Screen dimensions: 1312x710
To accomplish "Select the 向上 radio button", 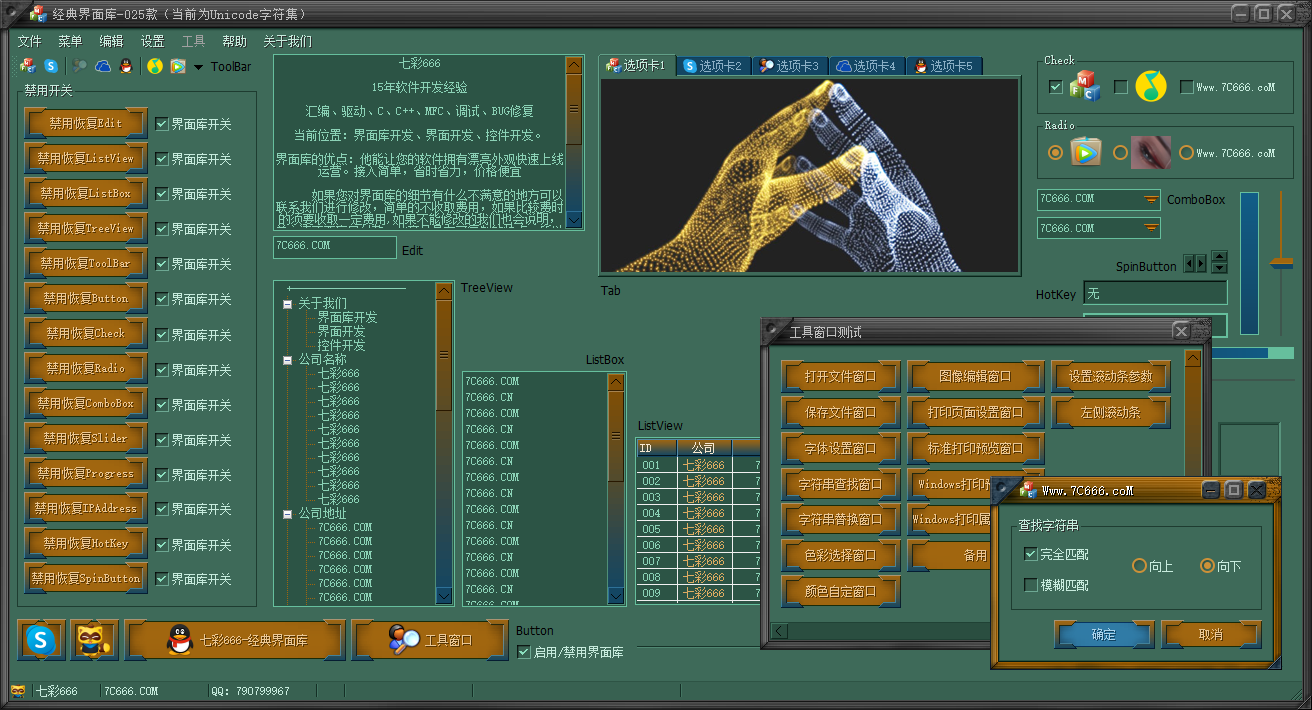I will [x=1139, y=566].
